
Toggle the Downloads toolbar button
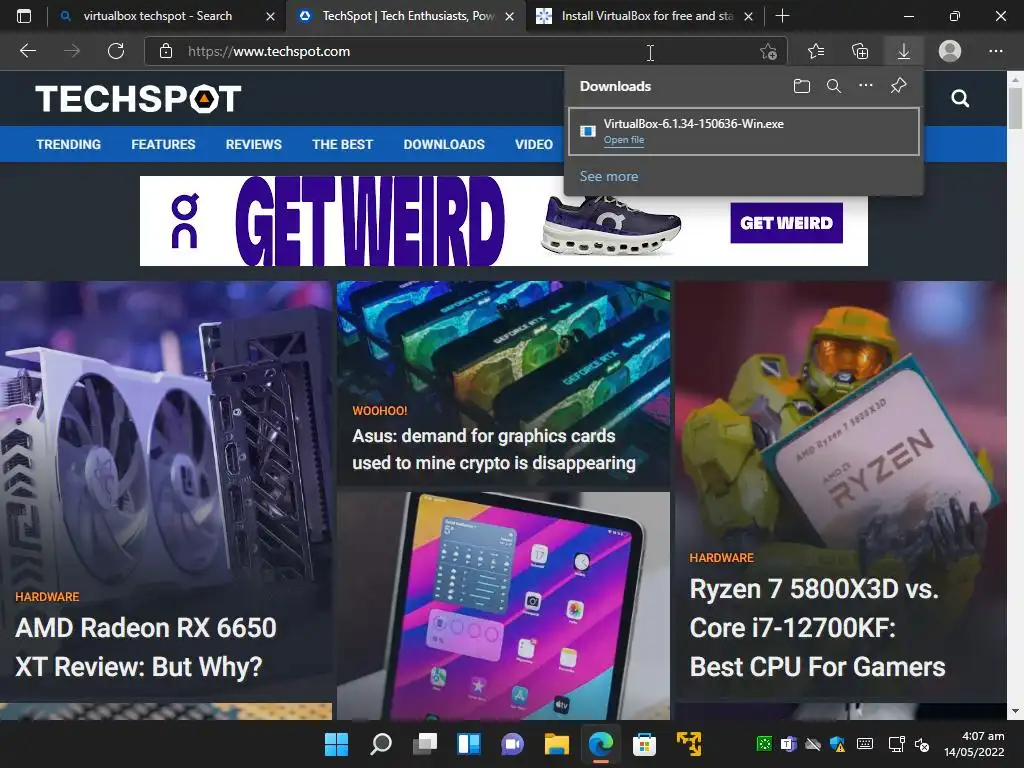(x=904, y=51)
